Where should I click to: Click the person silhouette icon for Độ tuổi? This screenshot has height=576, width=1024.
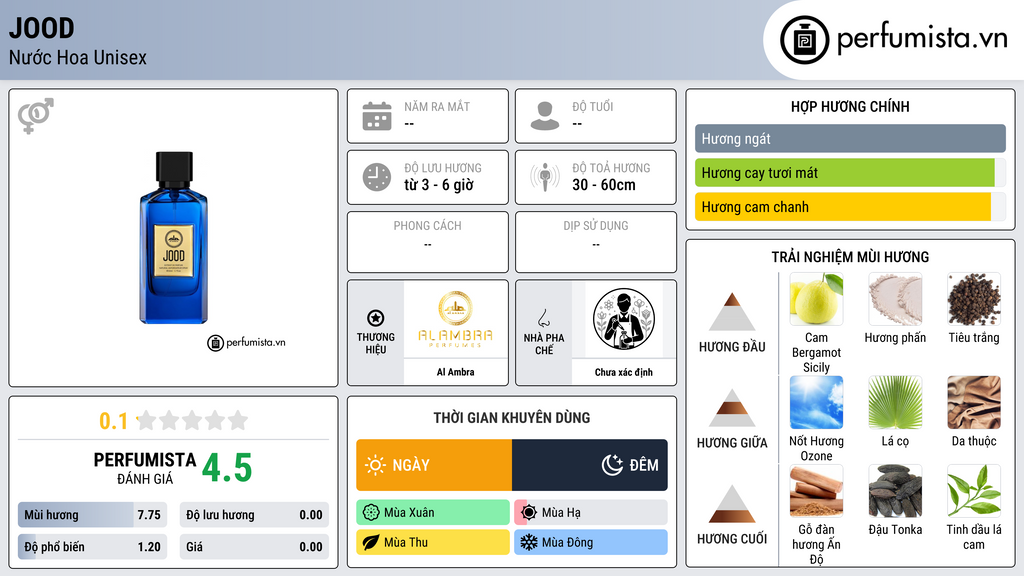point(545,116)
